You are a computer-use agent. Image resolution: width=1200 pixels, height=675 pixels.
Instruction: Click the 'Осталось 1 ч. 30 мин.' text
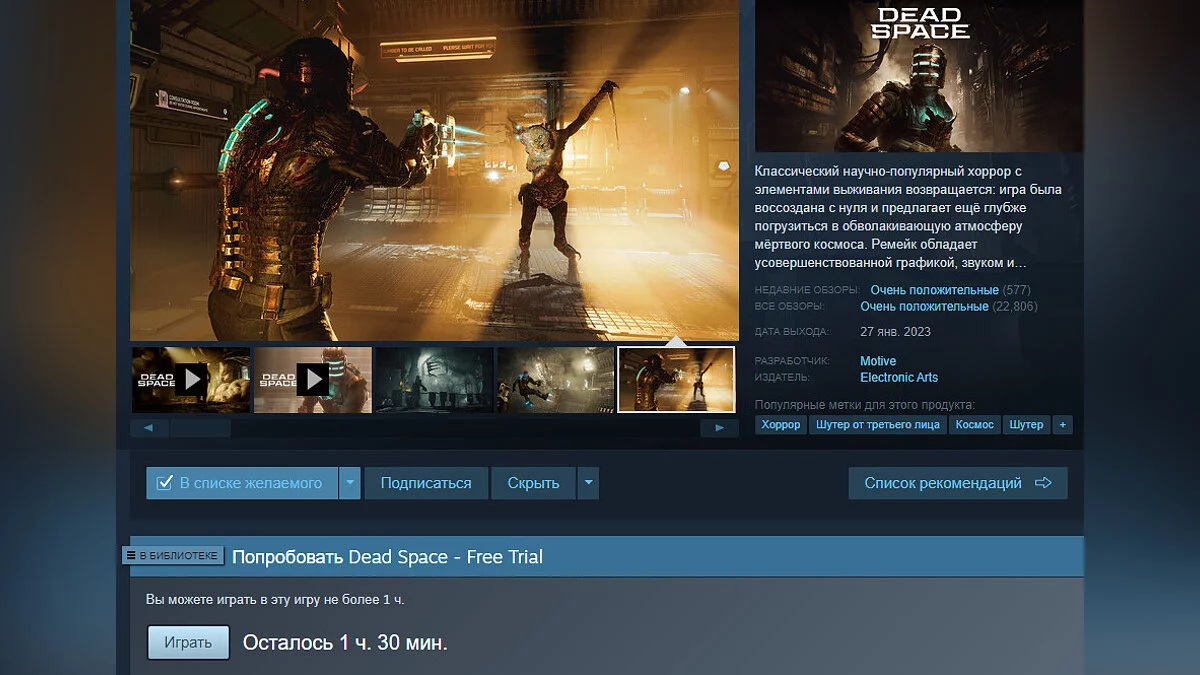[345, 642]
